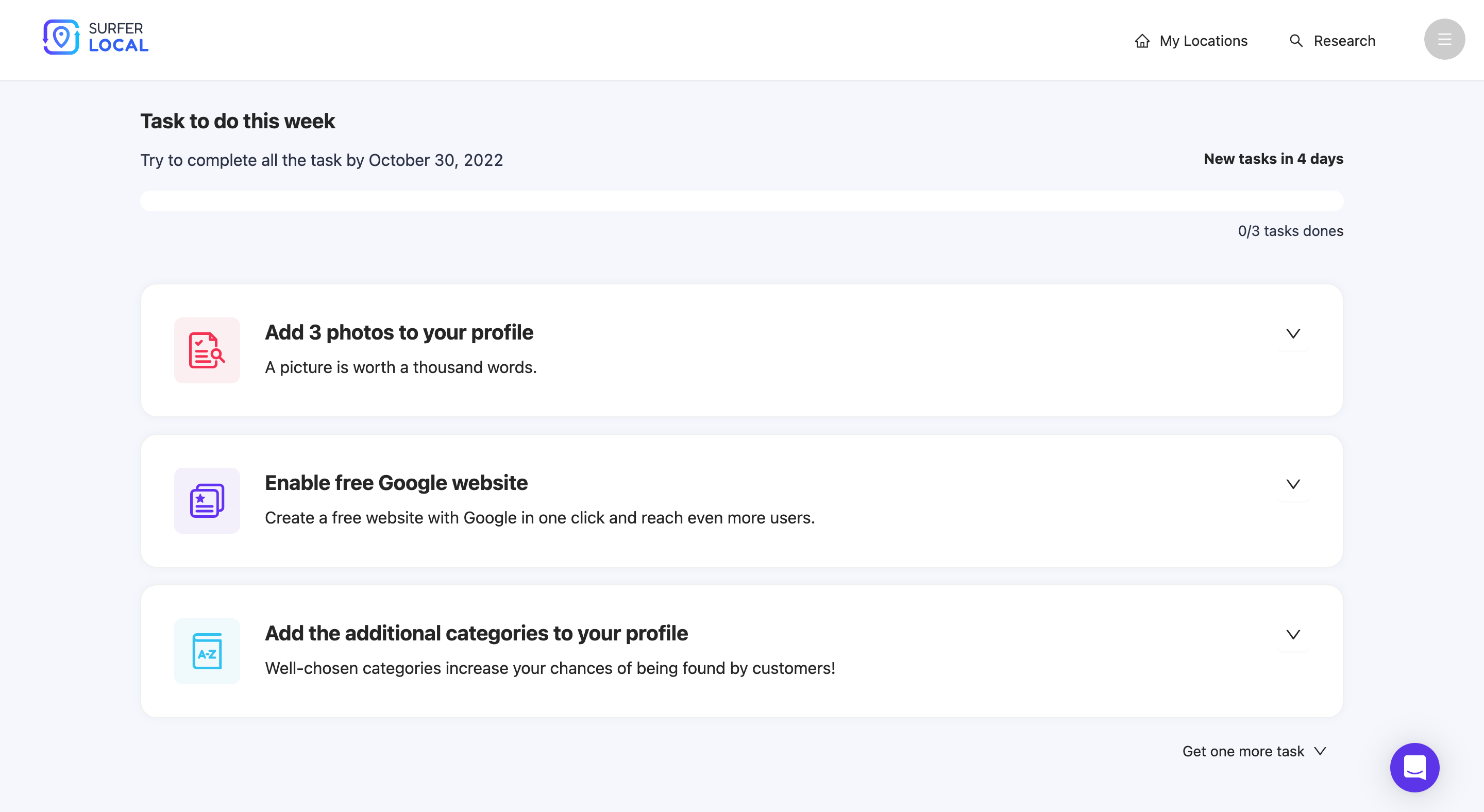Click the purple starred-pages website task icon
The image size is (1484, 812).
click(207, 500)
